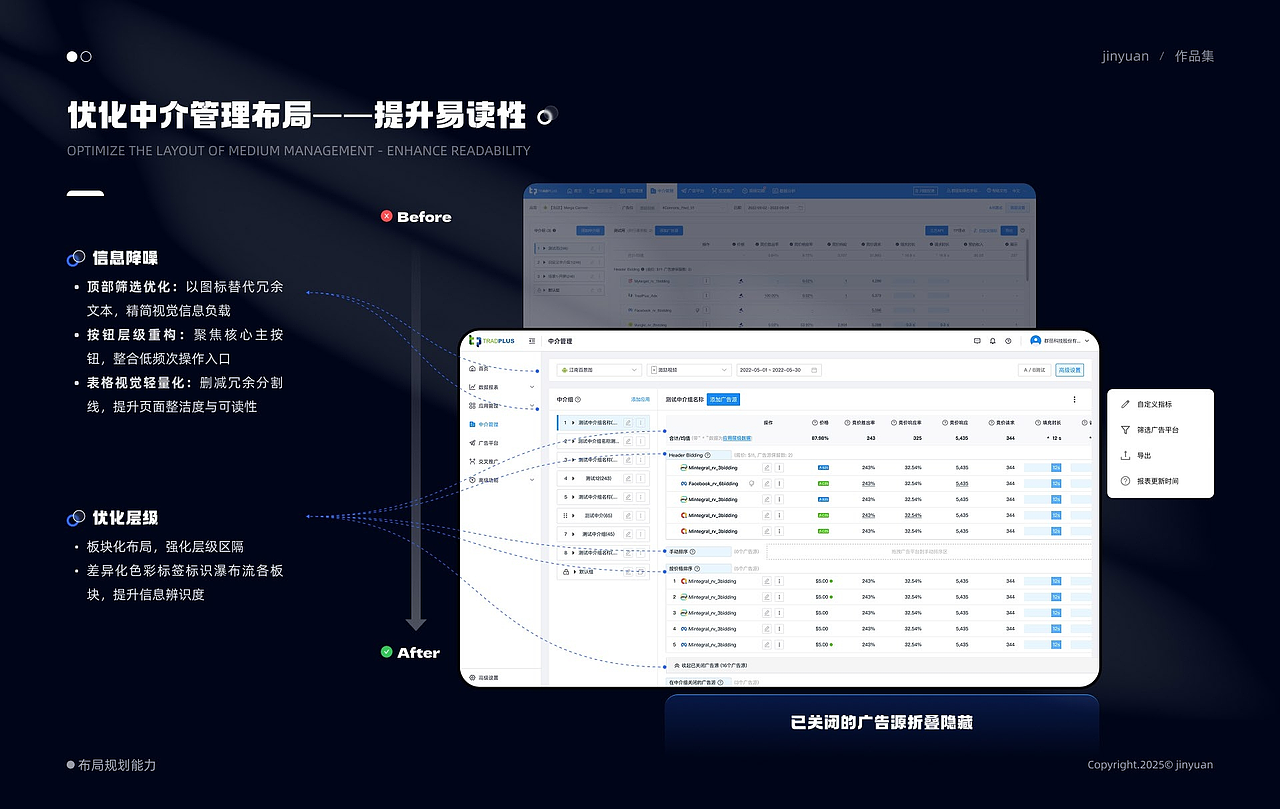Edit price-sorted row 1 Mintegral_rv_3bidding
This screenshot has height=809, width=1280.
coord(767,581)
